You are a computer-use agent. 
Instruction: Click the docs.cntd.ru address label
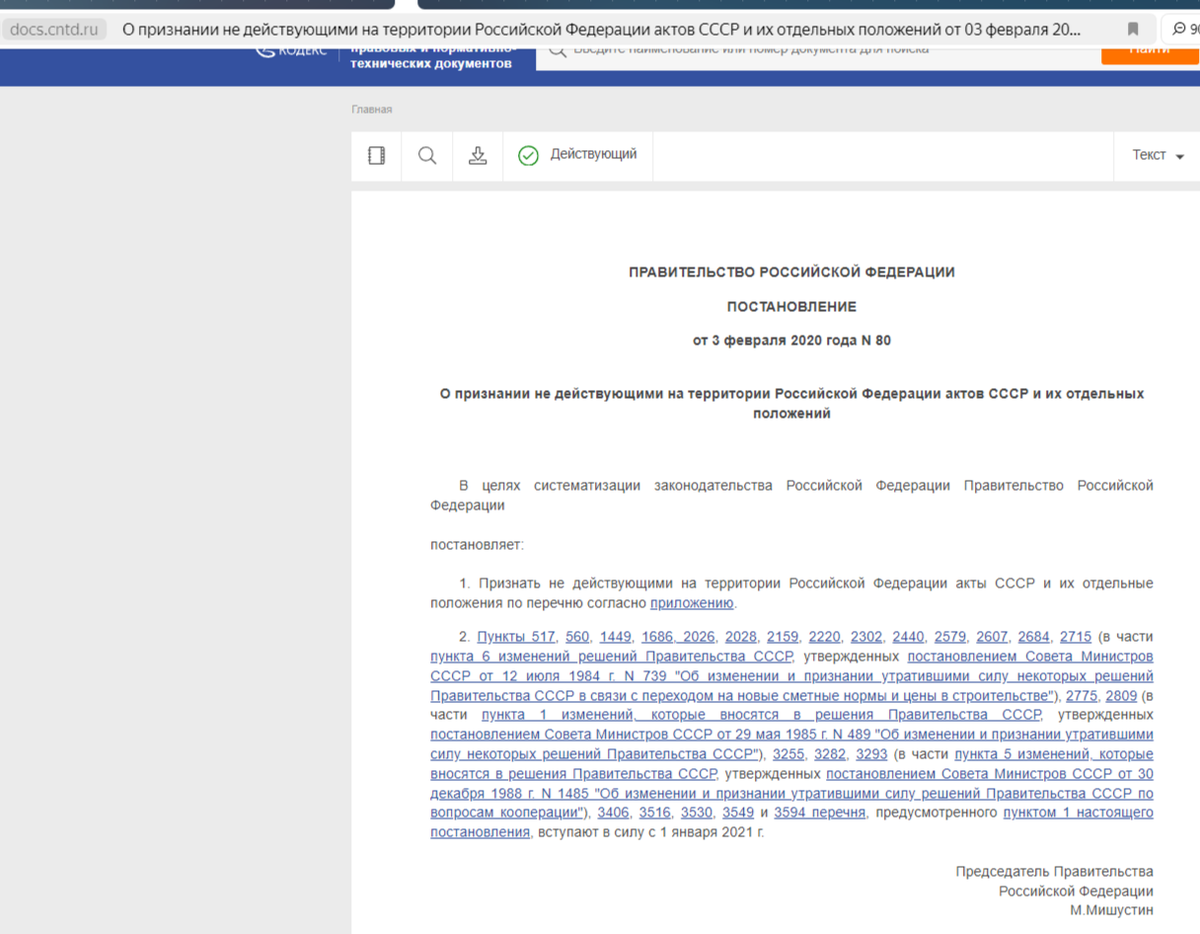pyautogui.click(x=54, y=29)
